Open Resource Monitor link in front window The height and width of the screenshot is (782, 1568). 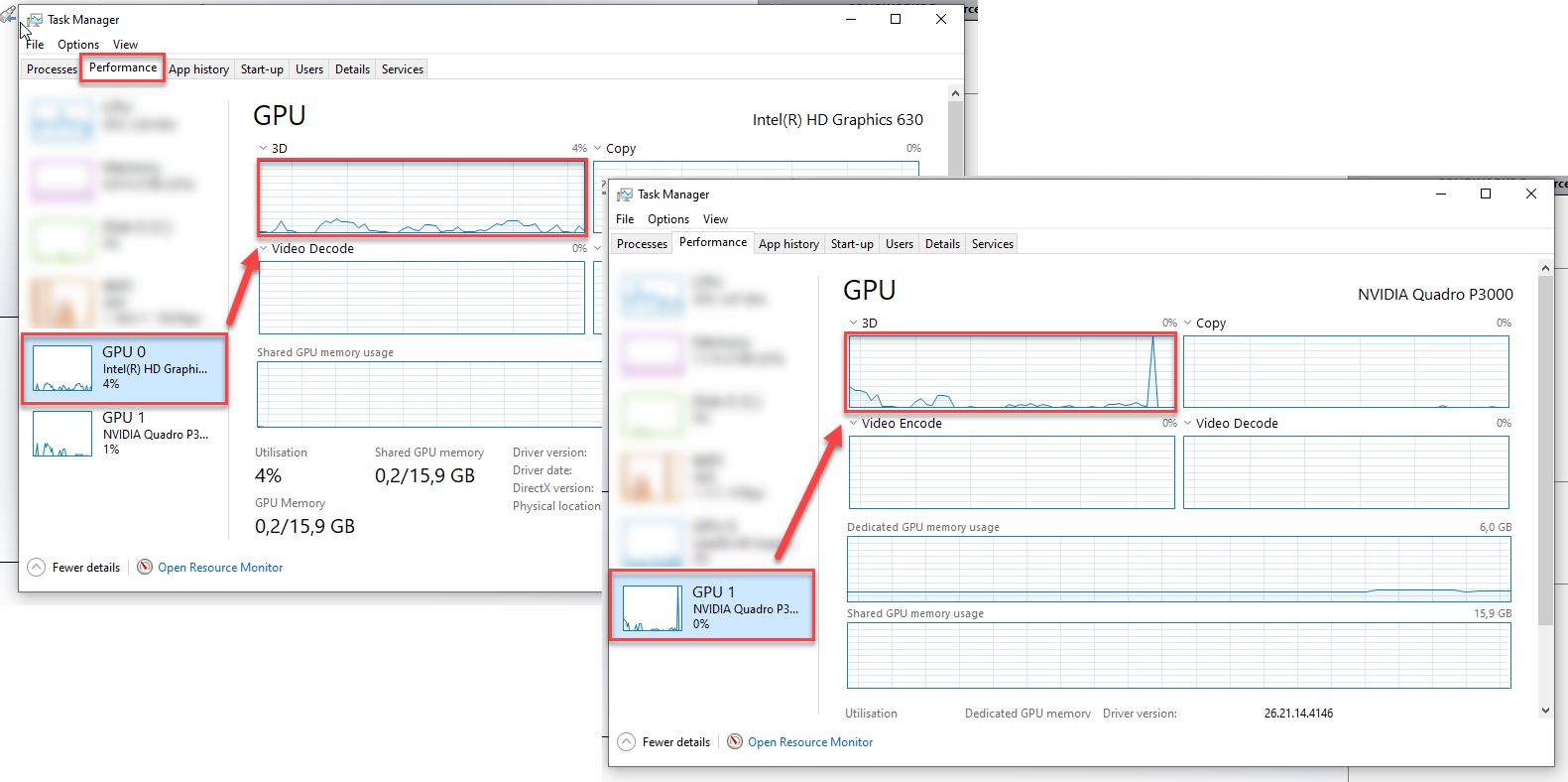[x=810, y=742]
